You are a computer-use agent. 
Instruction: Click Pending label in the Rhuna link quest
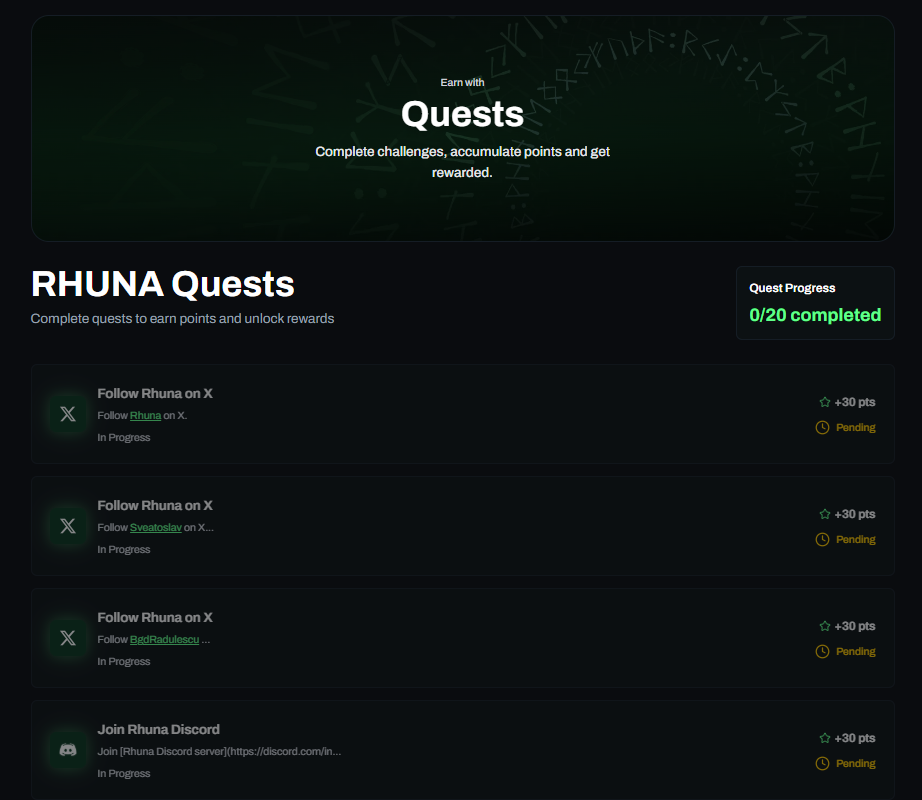point(856,428)
